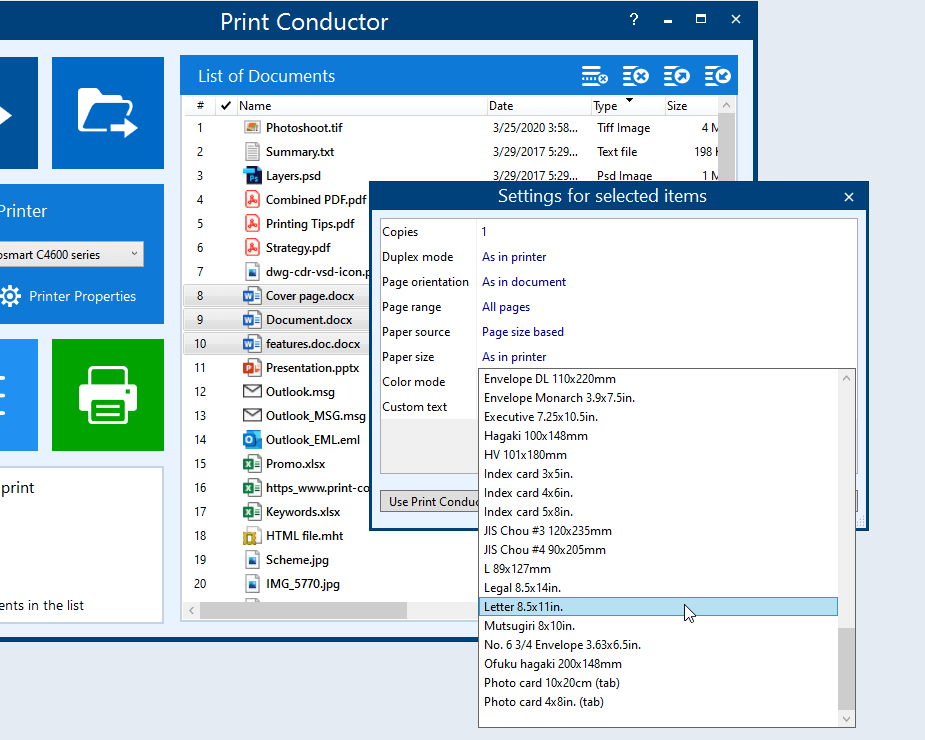The height and width of the screenshot is (740, 925).
Task: Click the first list toolbar icon with small x
Action: [x=595, y=76]
